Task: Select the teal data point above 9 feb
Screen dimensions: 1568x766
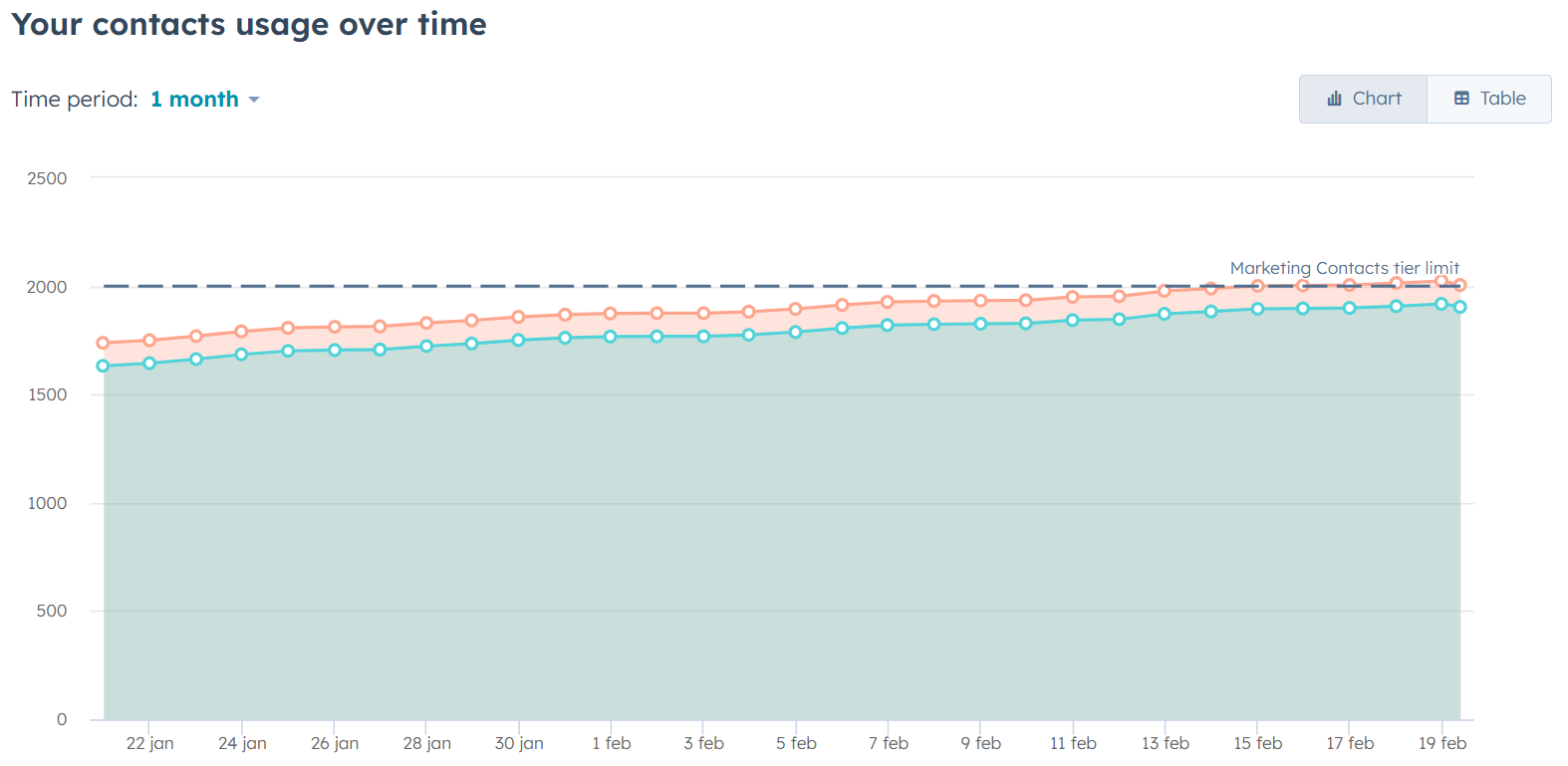Action: (980, 324)
